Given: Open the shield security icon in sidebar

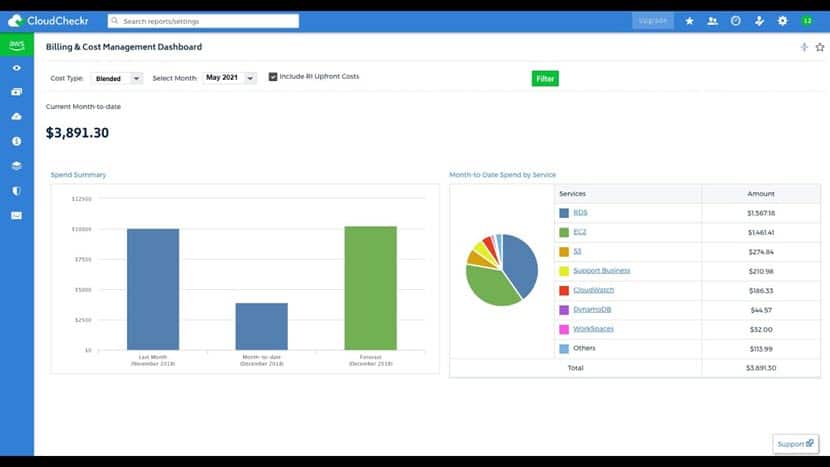Looking at the screenshot, I should [17, 191].
